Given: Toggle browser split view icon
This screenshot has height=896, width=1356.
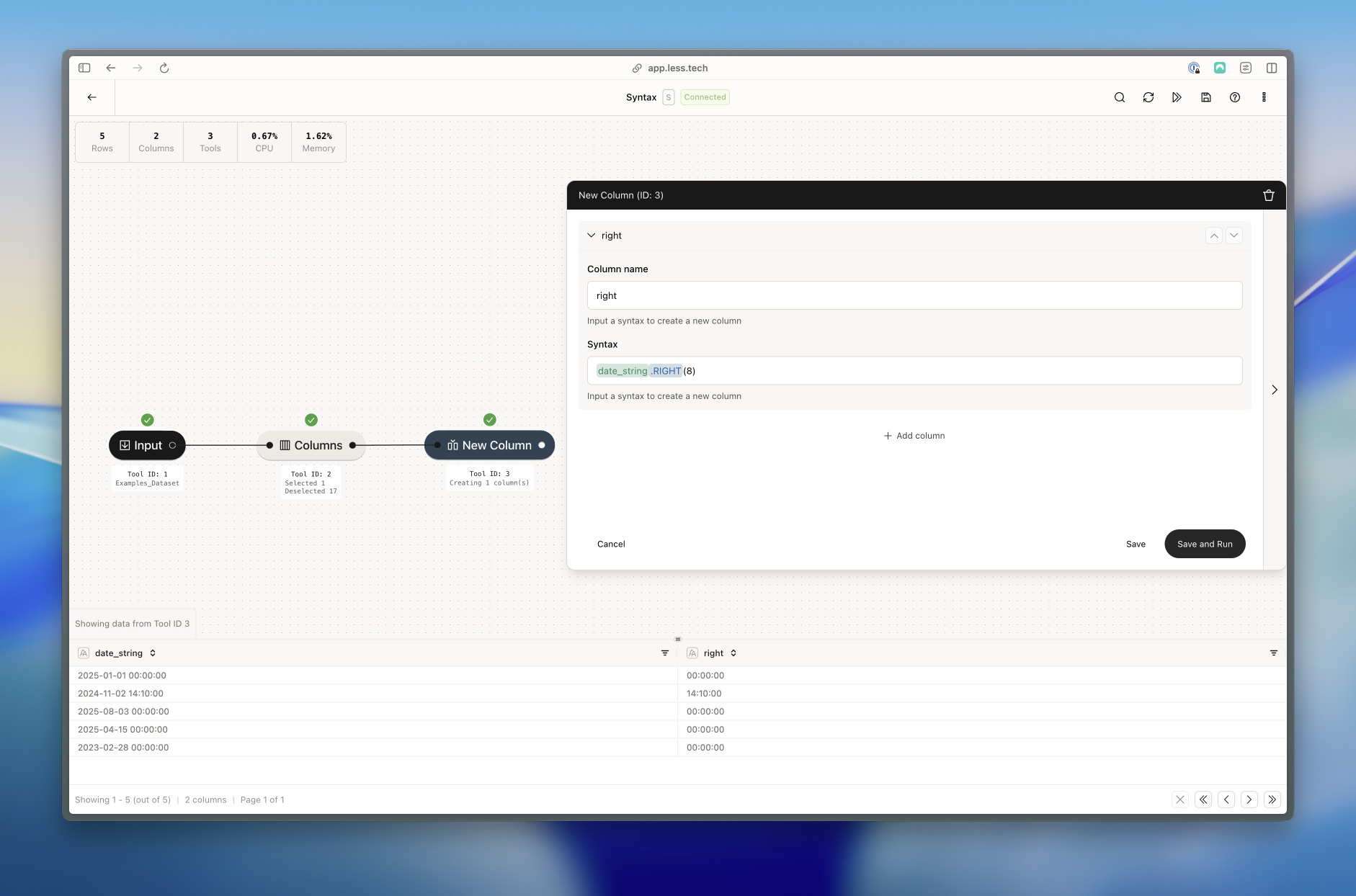Looking at the screenshot, I should click(1272, 68).
